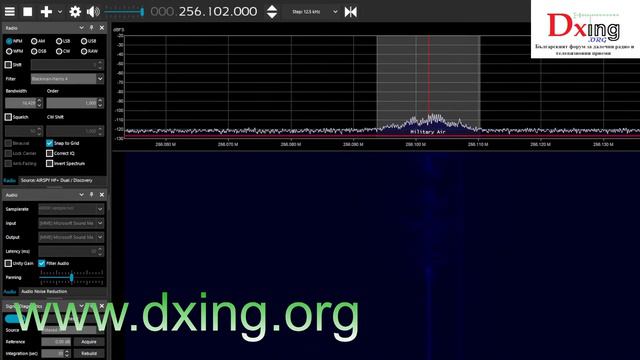Select NFM demodulation mode

tap(14, 41)
